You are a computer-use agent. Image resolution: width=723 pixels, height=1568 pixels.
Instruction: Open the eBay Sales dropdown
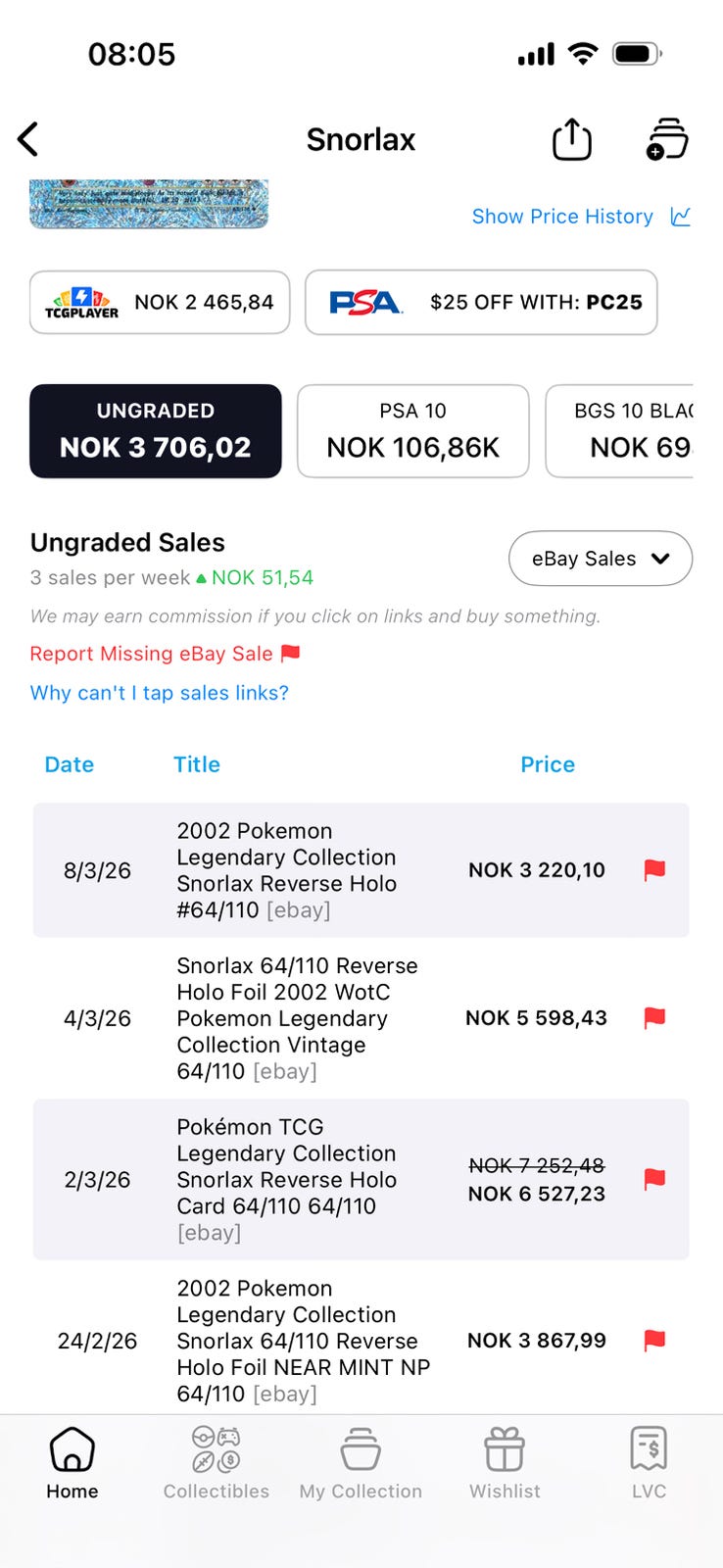pos(600,559)
